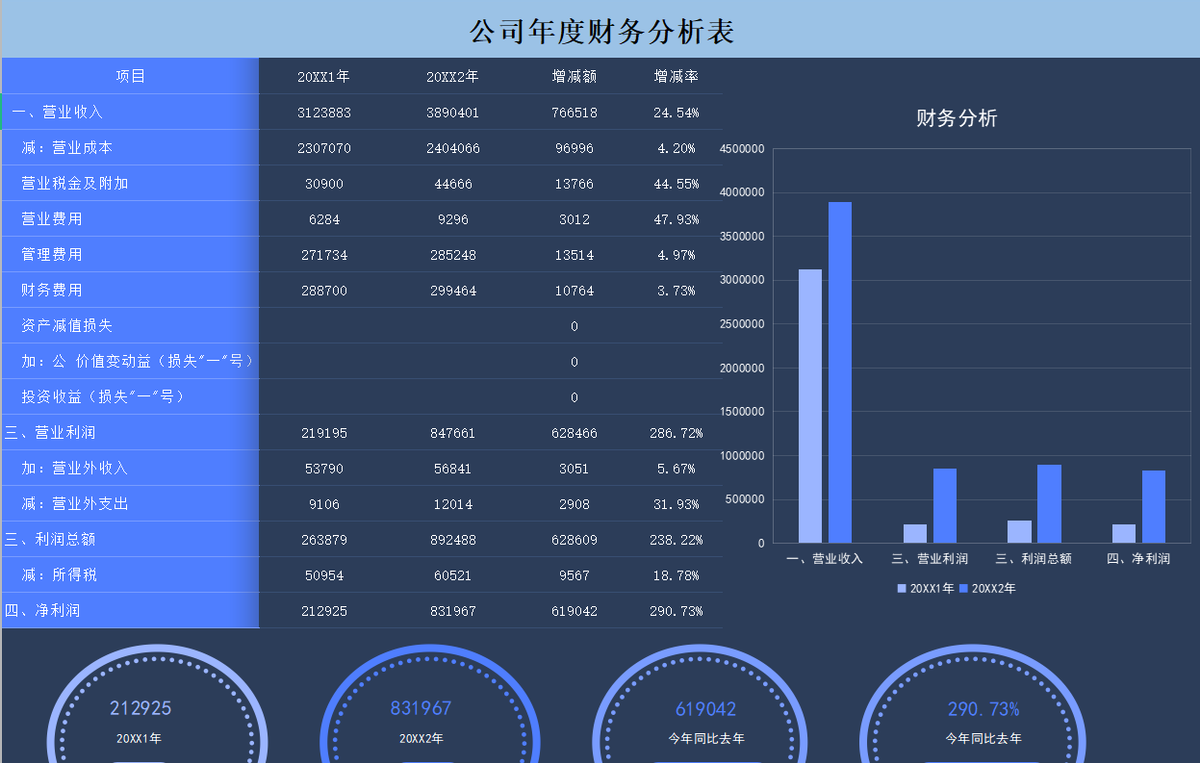The width and height of the screenshot is (1200, 763).
Task: Select the 投资收益 row label
Action: (104, 397)
